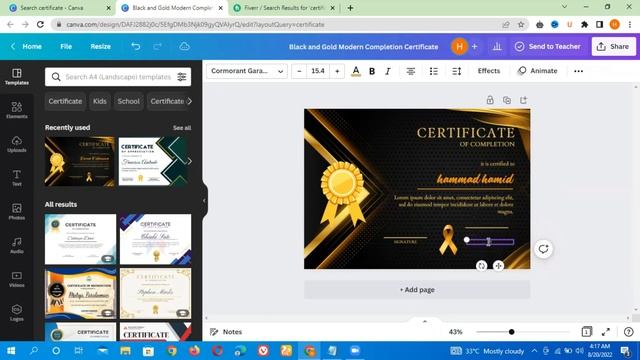640x360 pixels.
Task: Open the File menu
Action: coord(66,47)
